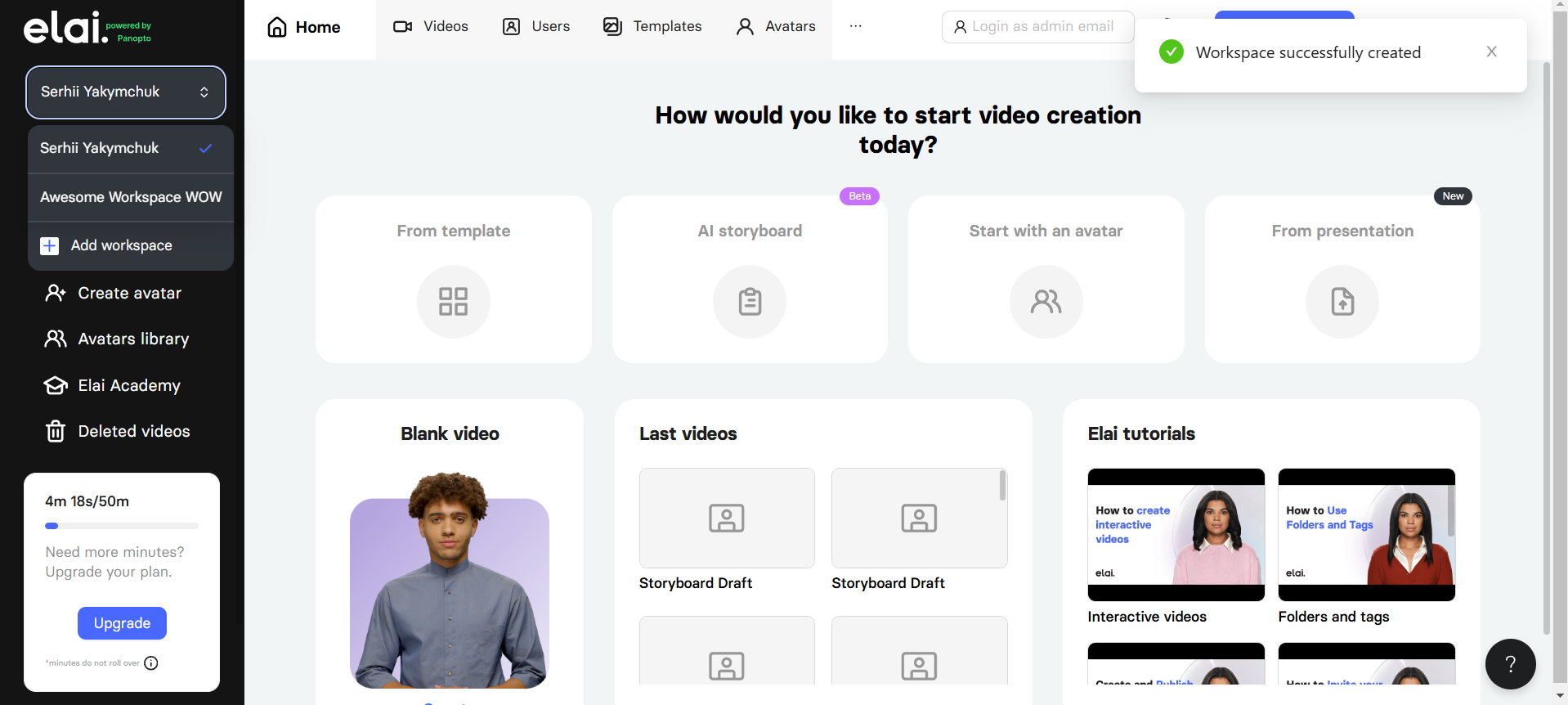Click the Folders and tags tutorial title
Viewport: 1568px width, 705px height.
[x=1333, y=617]
